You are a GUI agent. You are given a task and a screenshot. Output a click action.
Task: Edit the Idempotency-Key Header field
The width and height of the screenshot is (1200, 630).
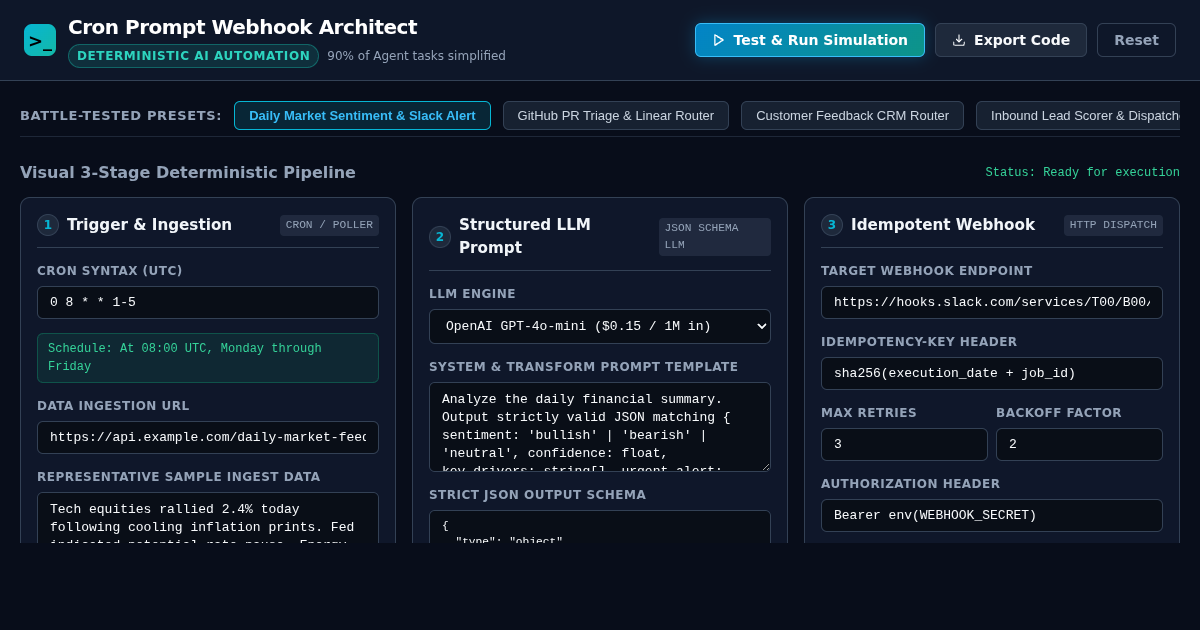(x=992, y=373)
